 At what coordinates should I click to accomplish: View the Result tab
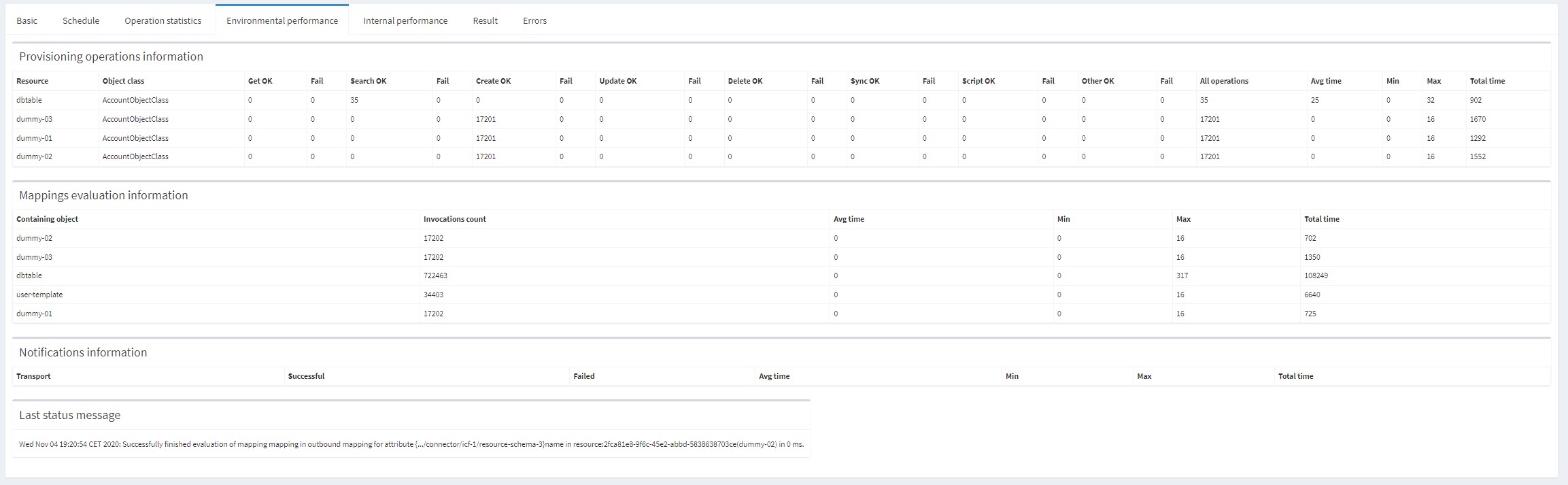coord(485,20)
